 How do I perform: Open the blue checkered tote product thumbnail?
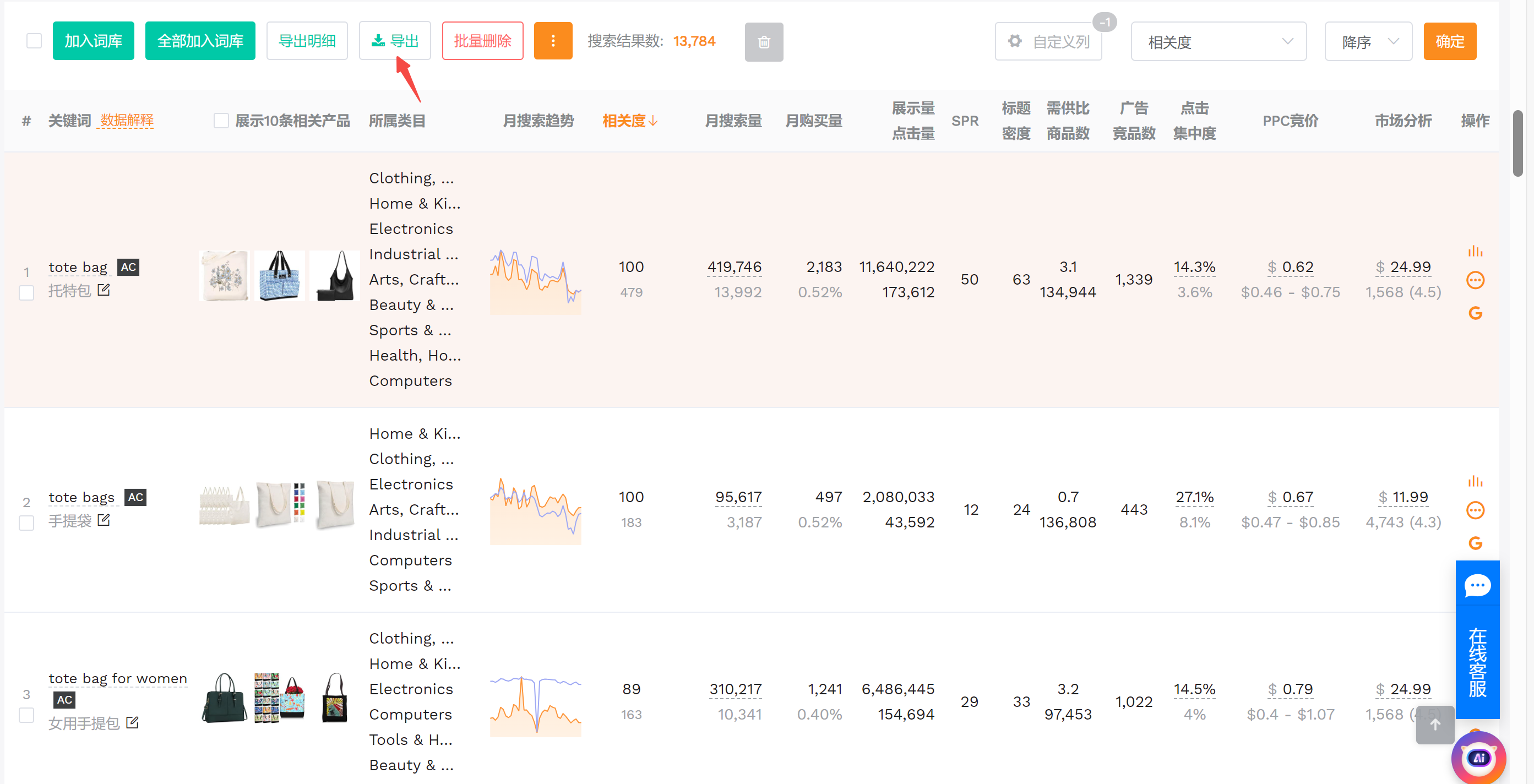[279, 275]
